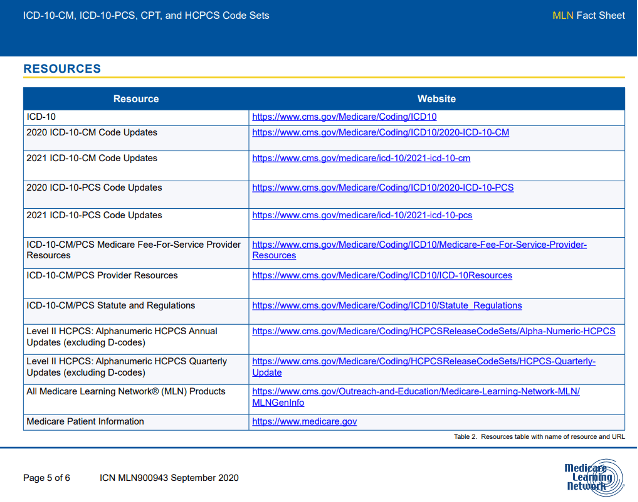Open the 2020-ICD-10-PCS code updates link
Screen dimensions: 638x502
(x=382, y=188)
